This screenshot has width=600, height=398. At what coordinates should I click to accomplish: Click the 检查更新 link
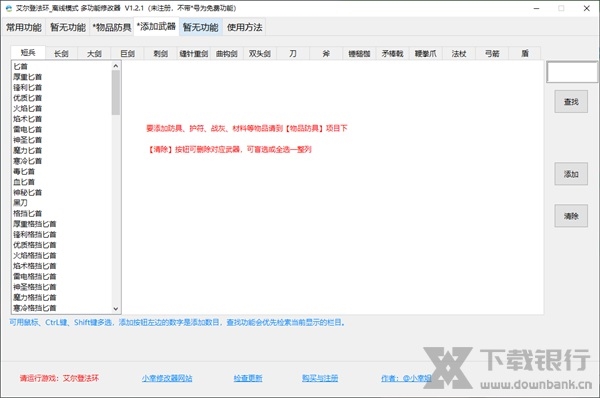248,378
